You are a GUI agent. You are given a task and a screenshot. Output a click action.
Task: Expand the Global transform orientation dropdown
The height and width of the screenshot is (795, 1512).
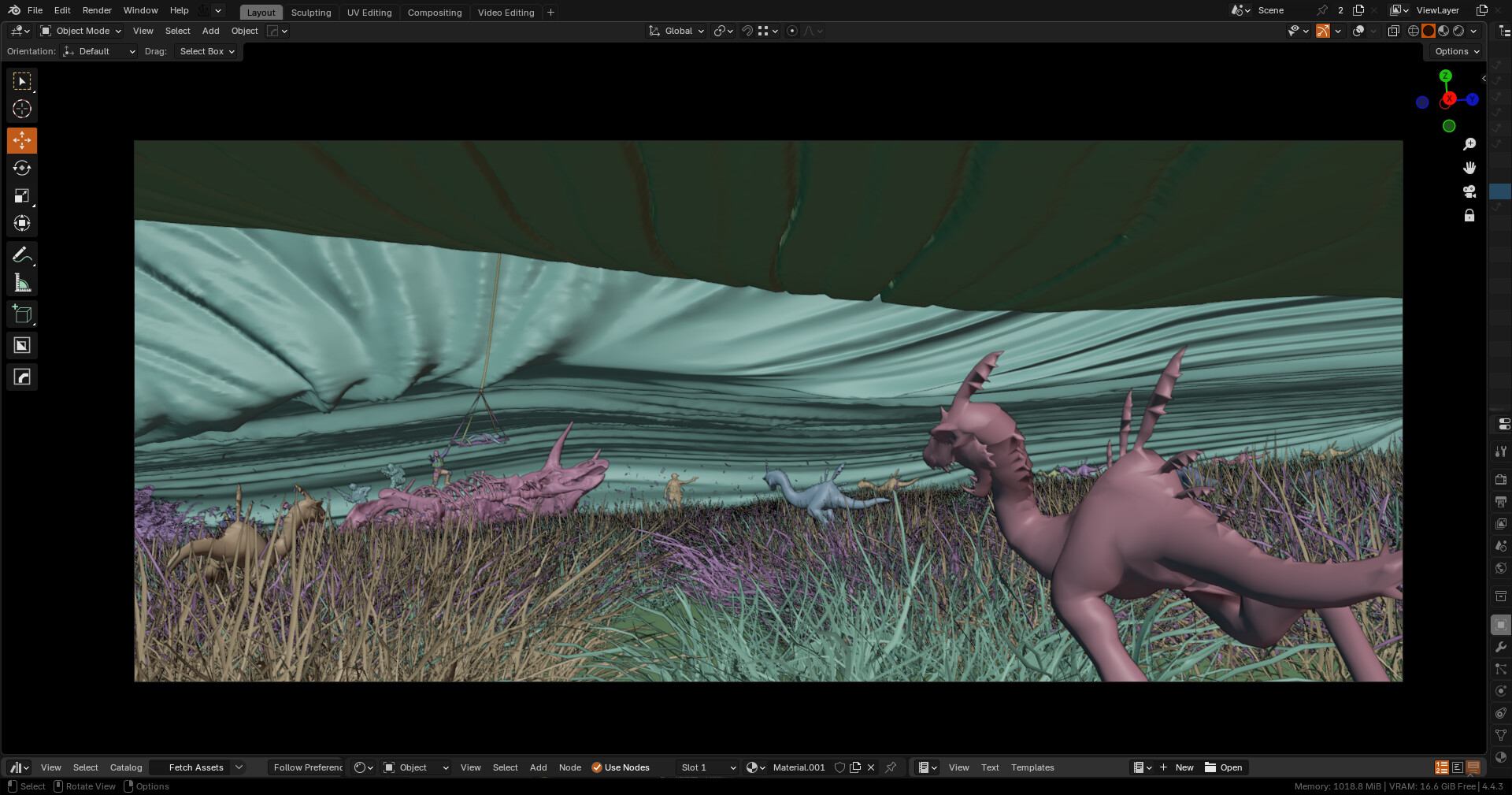(x=677, y=31)
